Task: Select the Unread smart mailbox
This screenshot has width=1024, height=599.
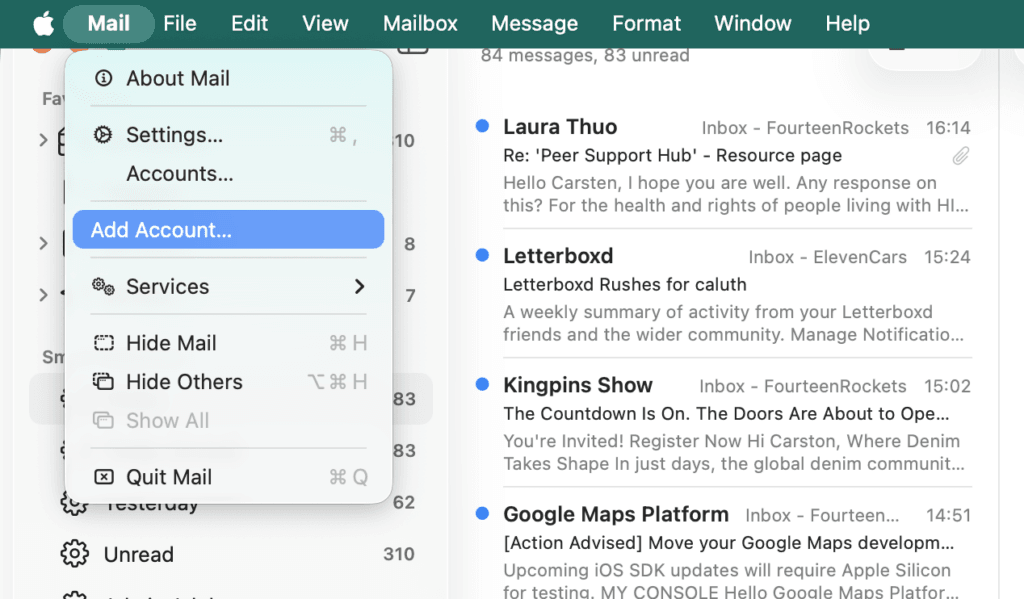Action: pos(231,554)
